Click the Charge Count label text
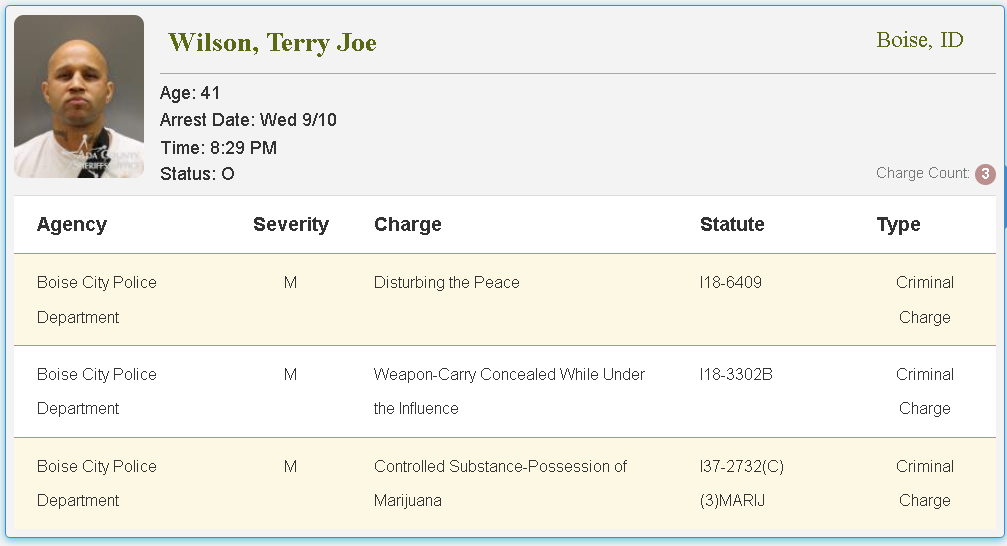The height and width of the screenshot is (546, 1007). [923, 173]
